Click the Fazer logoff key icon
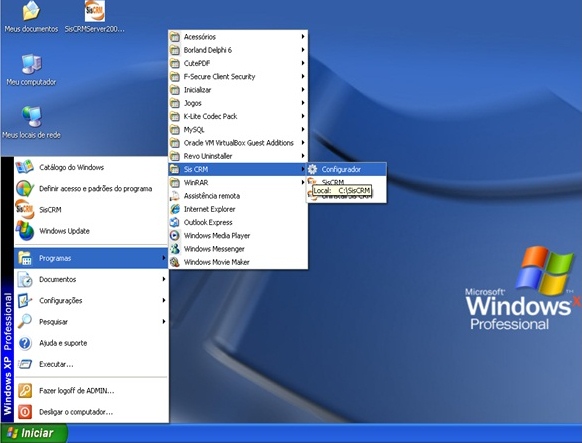The image size is (582, 443). click(24, 391)
